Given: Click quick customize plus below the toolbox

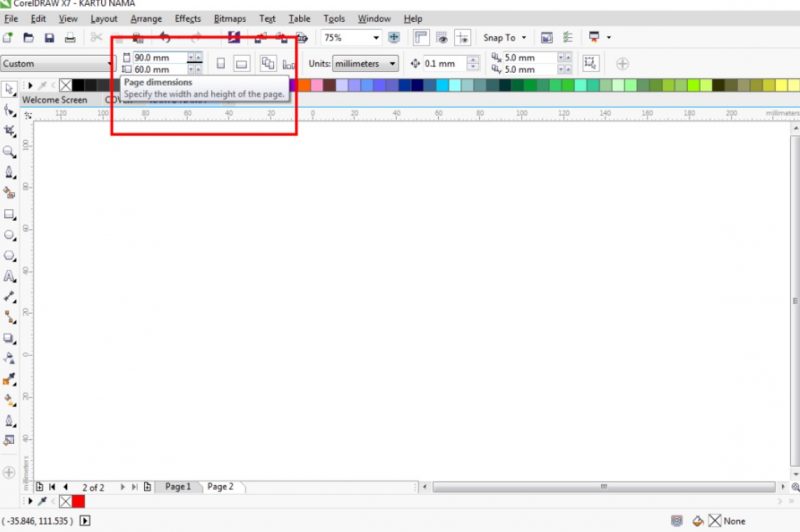Looking at the screenshot, I should click(x=9, y=472).
